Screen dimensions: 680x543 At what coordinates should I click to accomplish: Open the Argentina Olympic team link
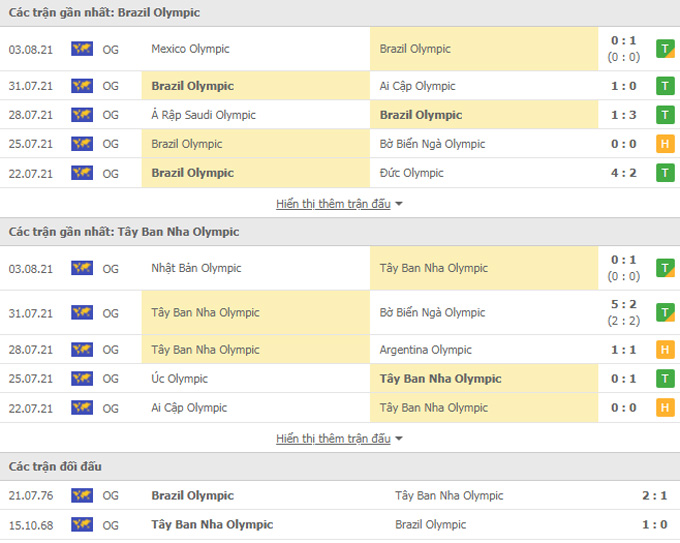click(x=426, y=350)
